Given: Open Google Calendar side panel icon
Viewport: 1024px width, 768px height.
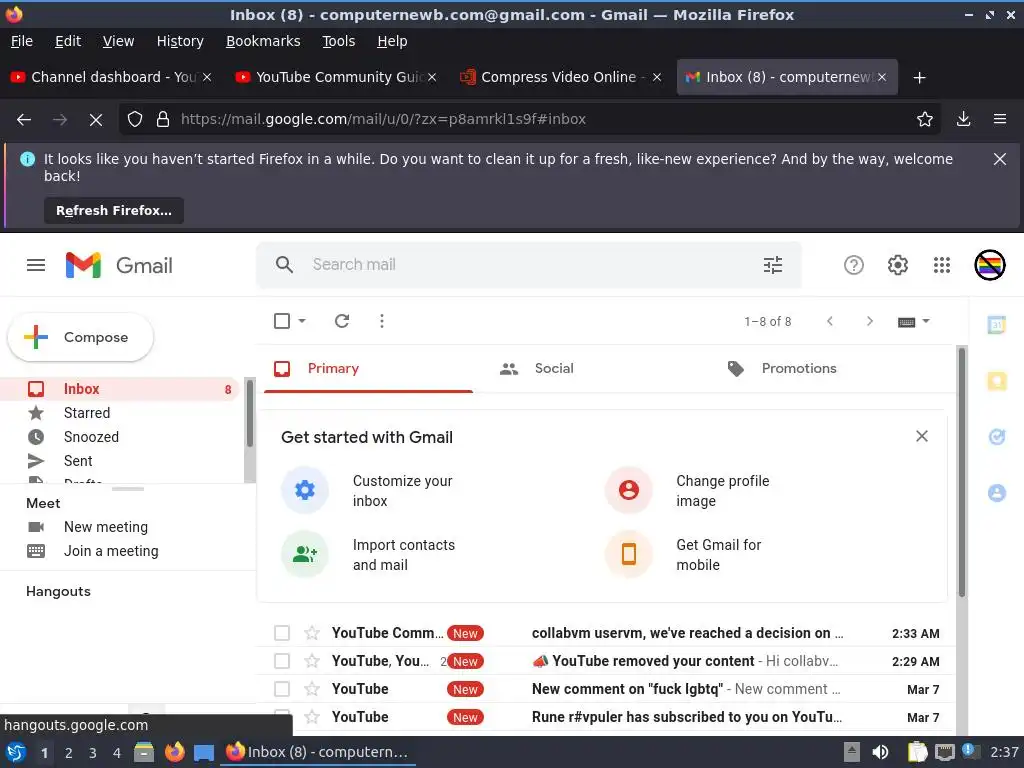Looking at the screenshot, I should point(997,324).
